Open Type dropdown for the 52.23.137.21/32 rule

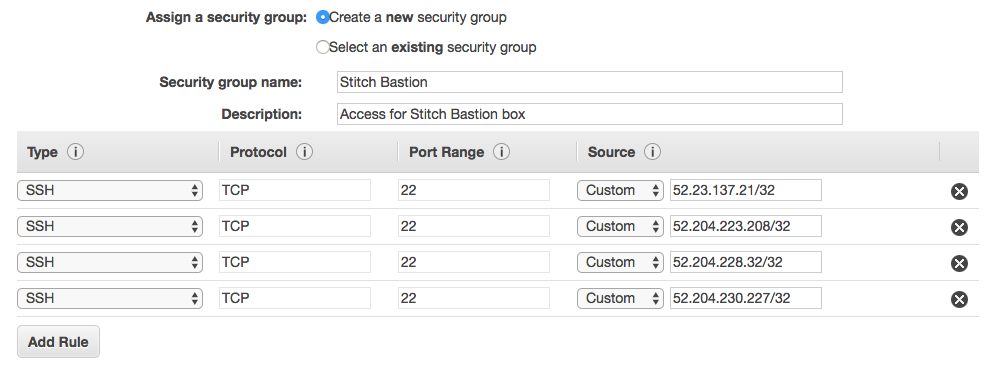coord(110,190)
